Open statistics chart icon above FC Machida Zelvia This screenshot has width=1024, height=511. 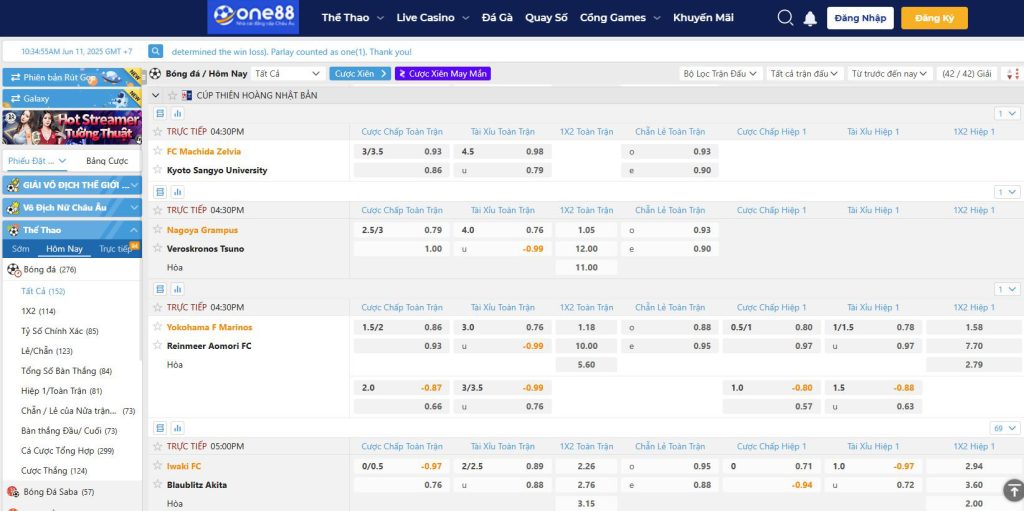click(177, 114)
